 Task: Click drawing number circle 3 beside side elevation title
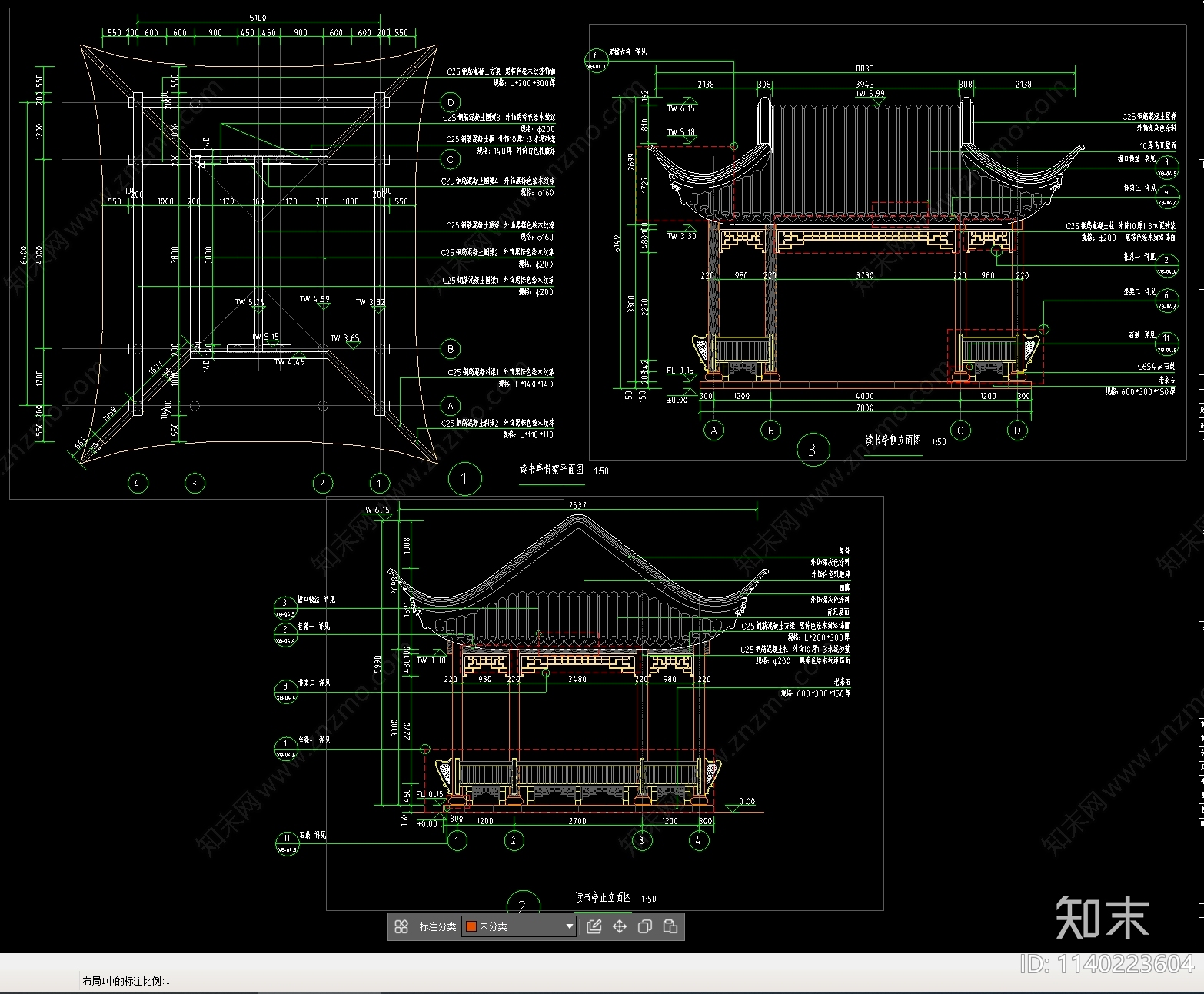pyautogui.click(x=813, y=450)
